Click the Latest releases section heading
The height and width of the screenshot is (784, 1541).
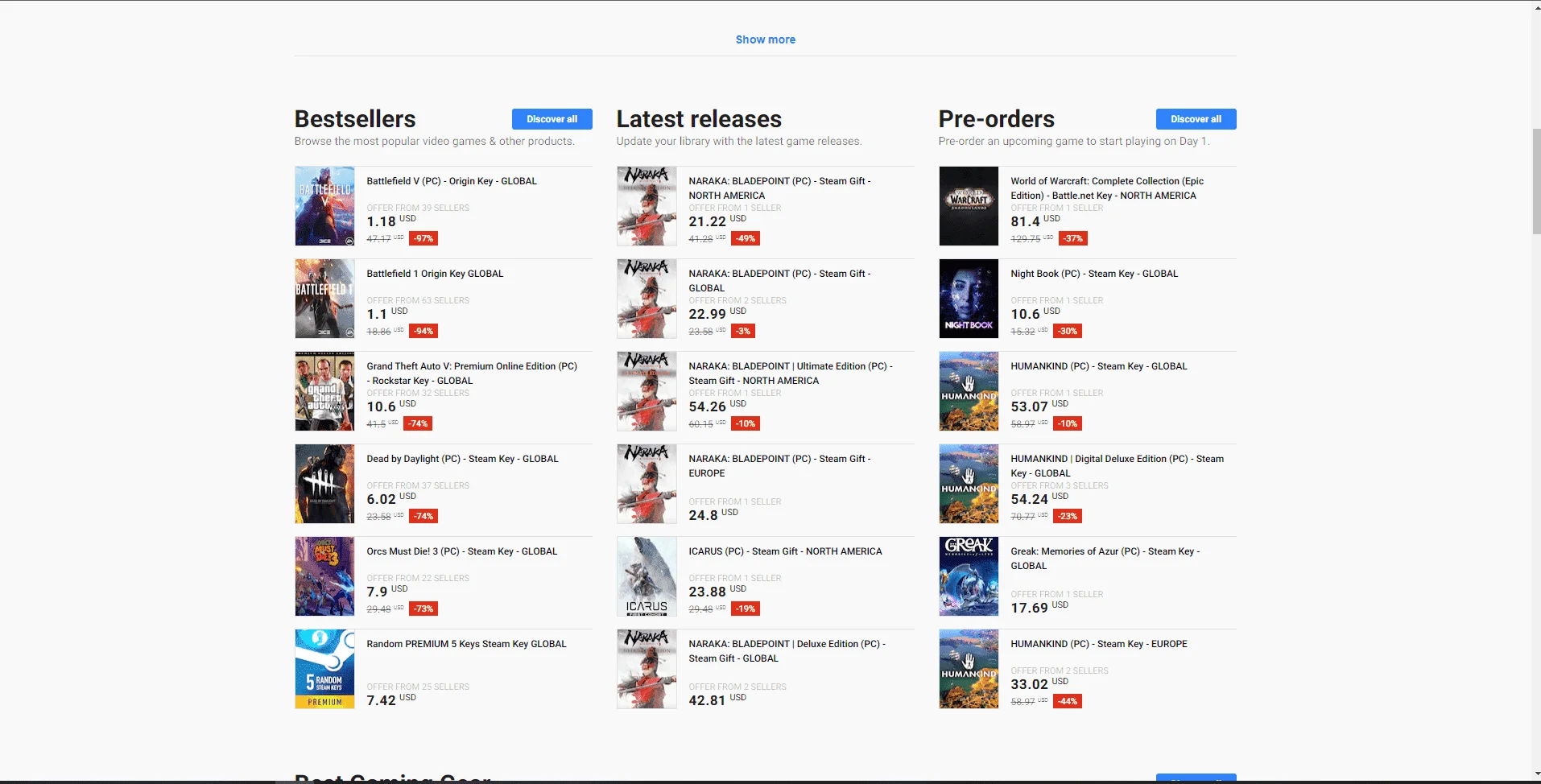pos(699,119)
